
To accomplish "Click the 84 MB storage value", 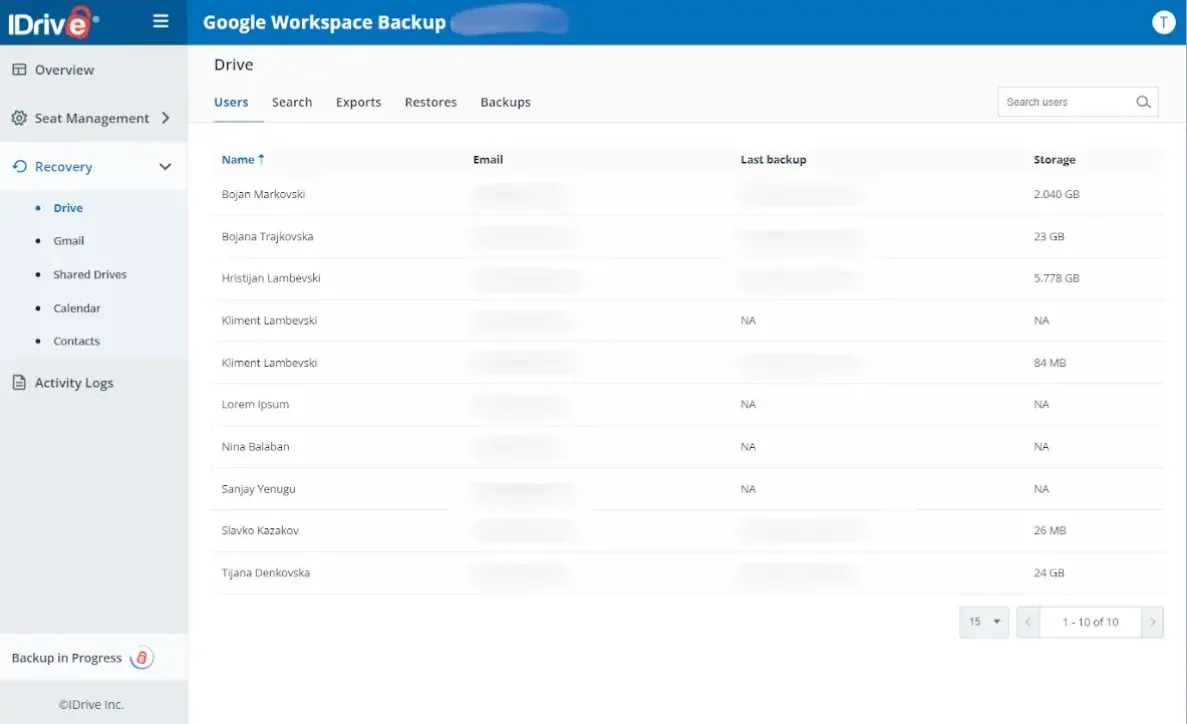I will [1049, 363].
